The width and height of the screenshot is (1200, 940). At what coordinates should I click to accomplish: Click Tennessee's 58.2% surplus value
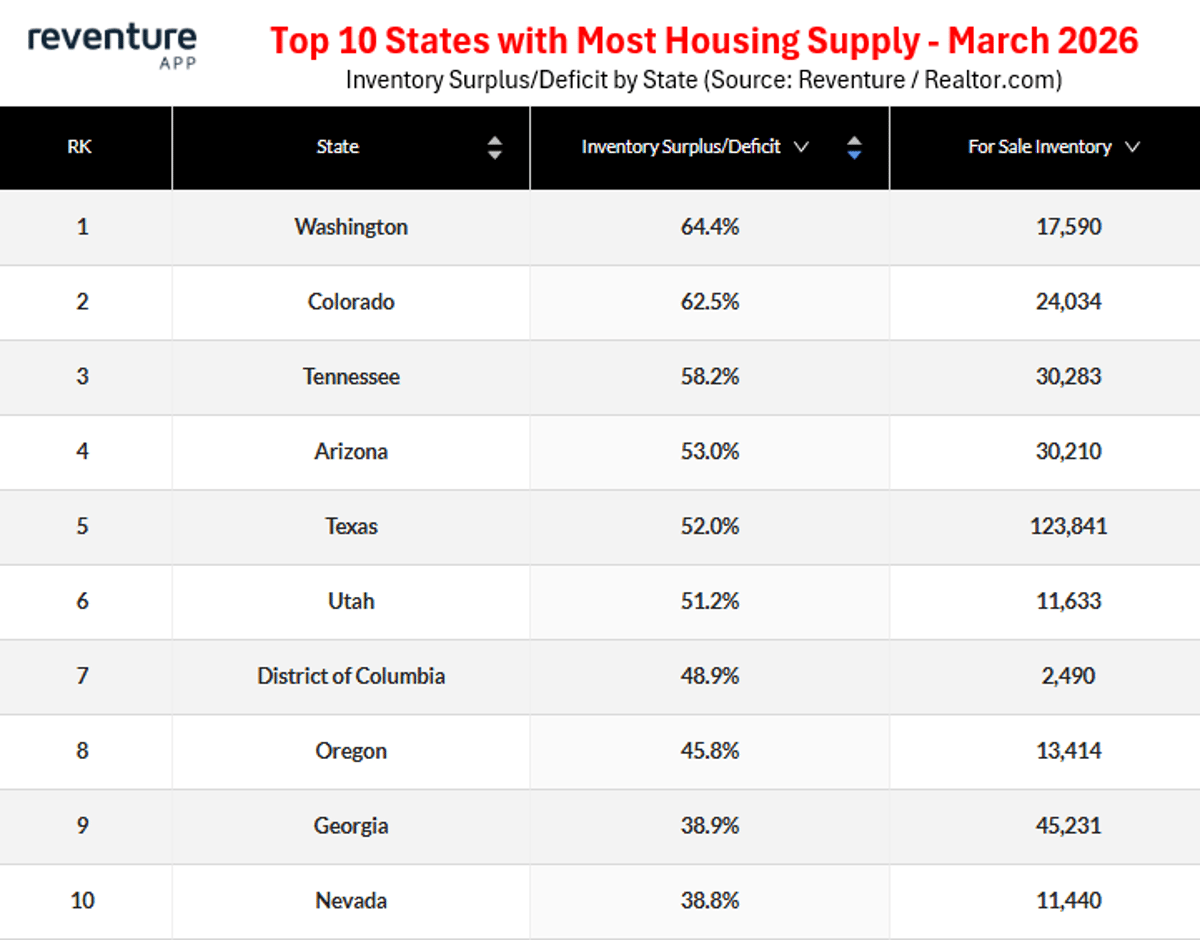pyautogui.click(x=710, y=377)
